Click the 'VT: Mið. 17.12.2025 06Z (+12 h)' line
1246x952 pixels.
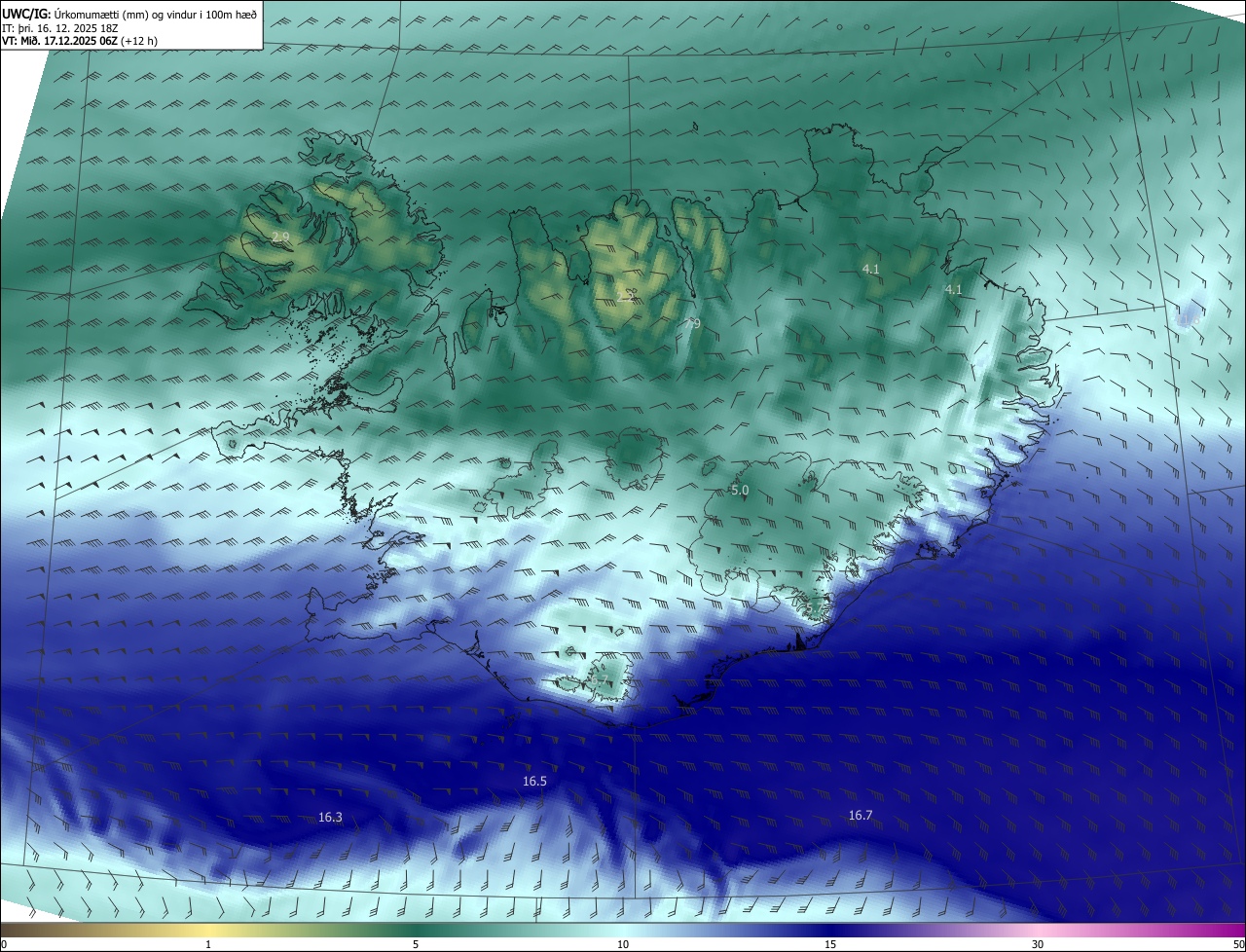[80, 41]
